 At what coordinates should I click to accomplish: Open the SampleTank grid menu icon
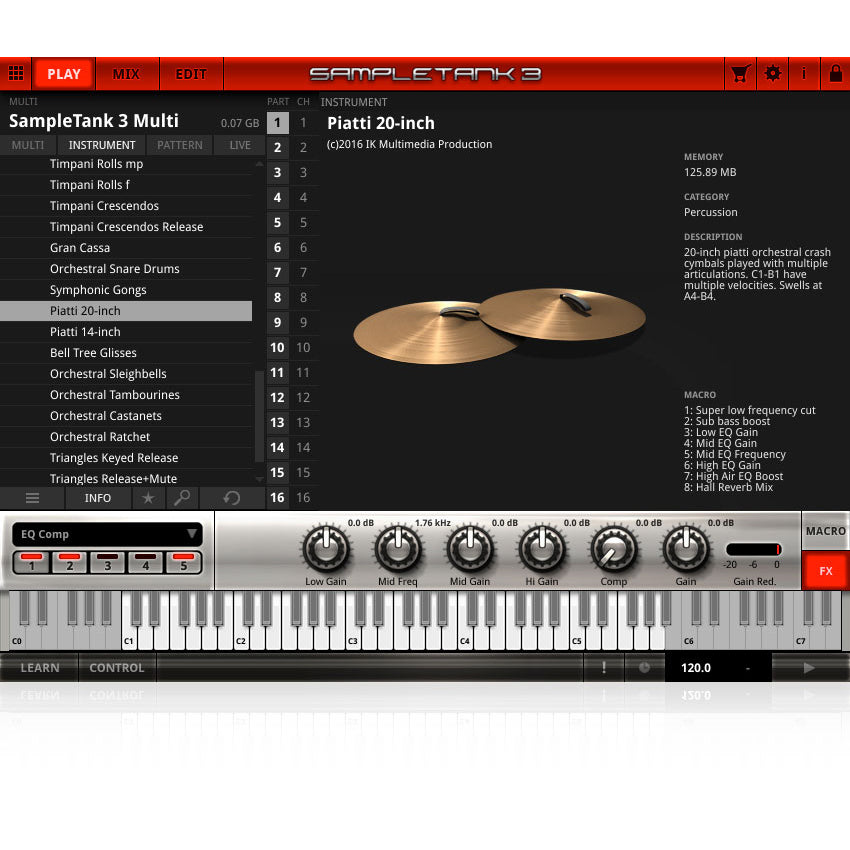click(x=16, y=73)
